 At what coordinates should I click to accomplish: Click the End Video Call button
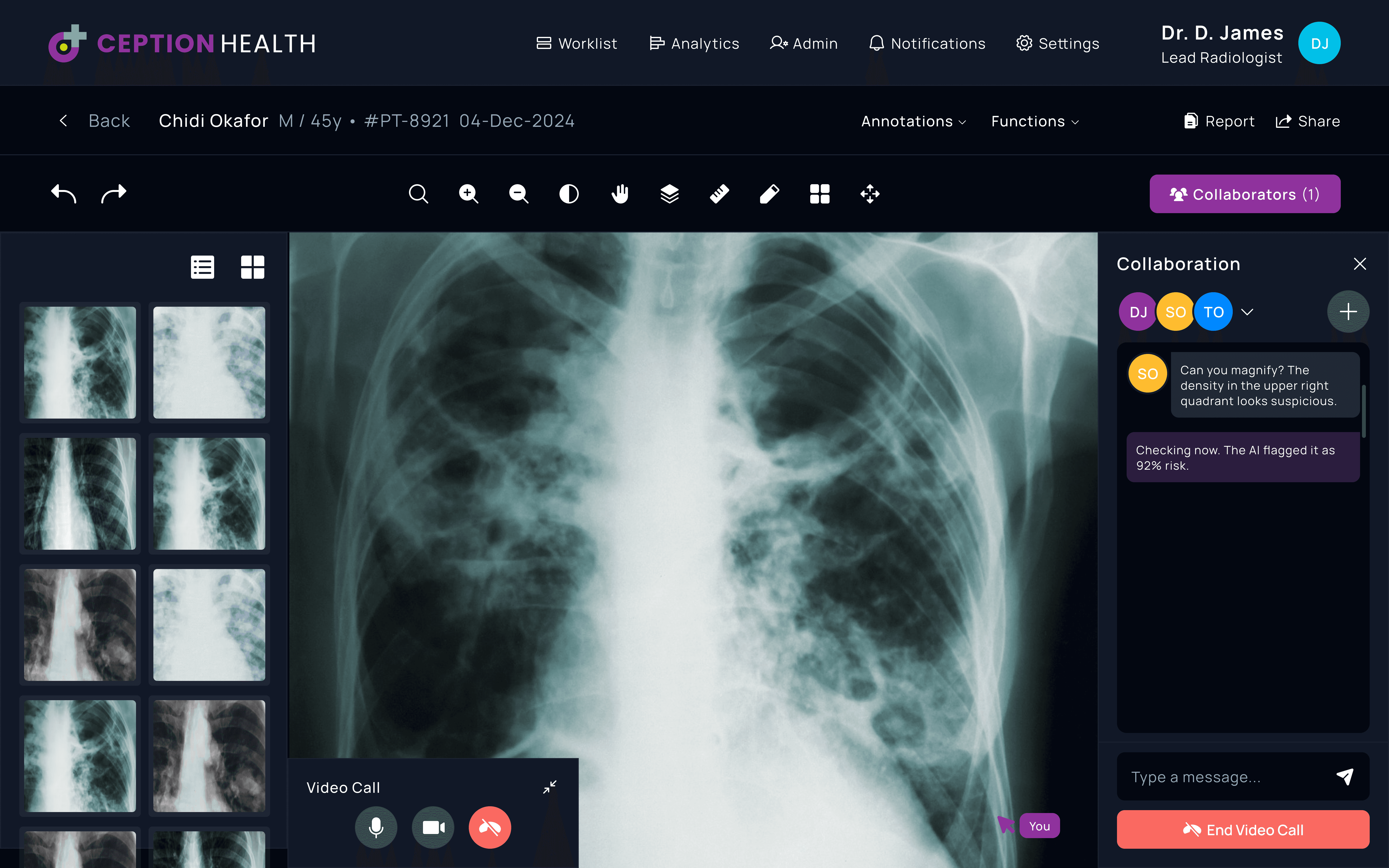(x=1243, y=829)
